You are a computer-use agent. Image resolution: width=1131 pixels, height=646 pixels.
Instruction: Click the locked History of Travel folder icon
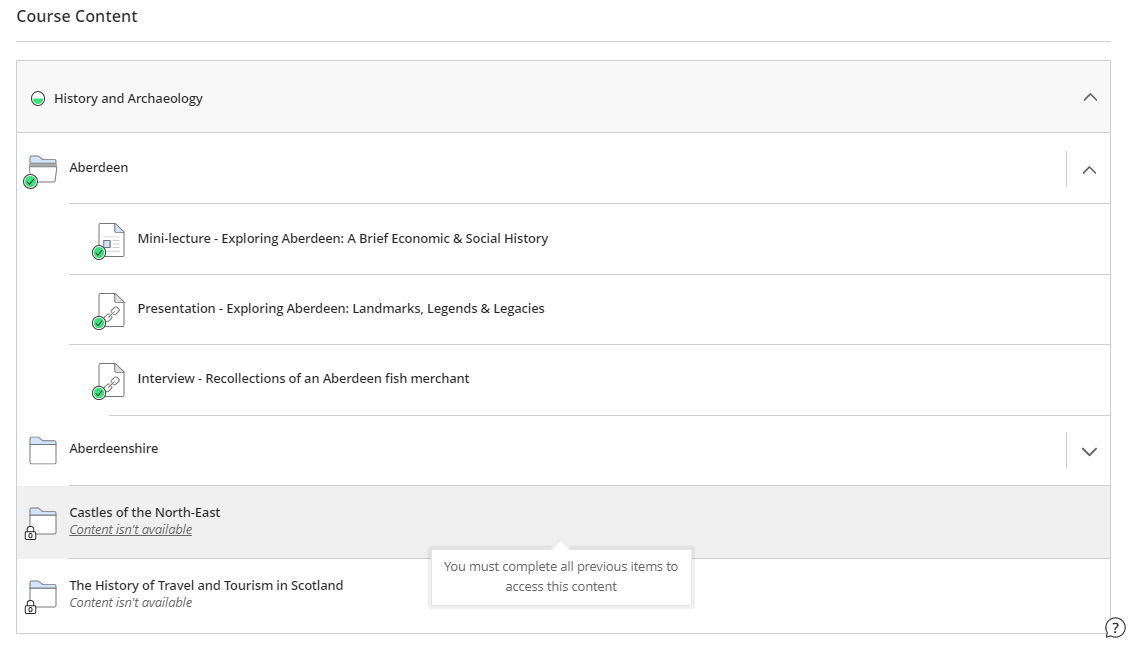coord(42,594)
